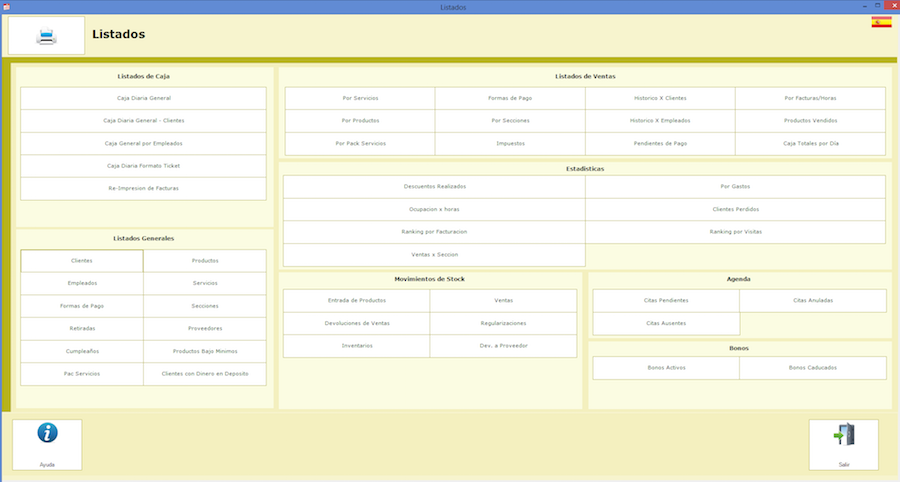Click the app icon in title bar
Screen dimensions: 900x482
pyautogui.click(x=6, y=7)
